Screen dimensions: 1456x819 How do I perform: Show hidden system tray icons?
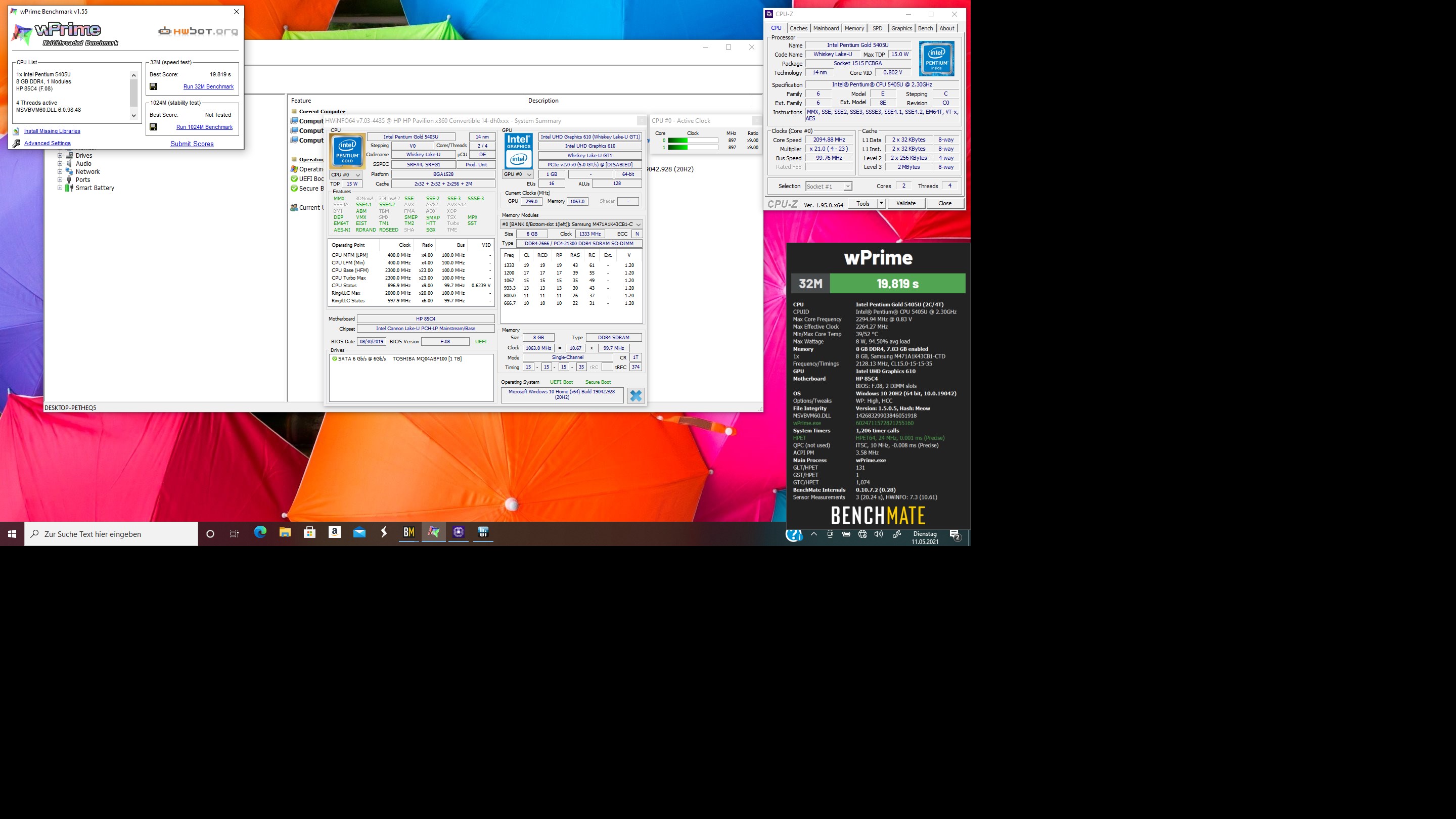click(x=814, y=534)
